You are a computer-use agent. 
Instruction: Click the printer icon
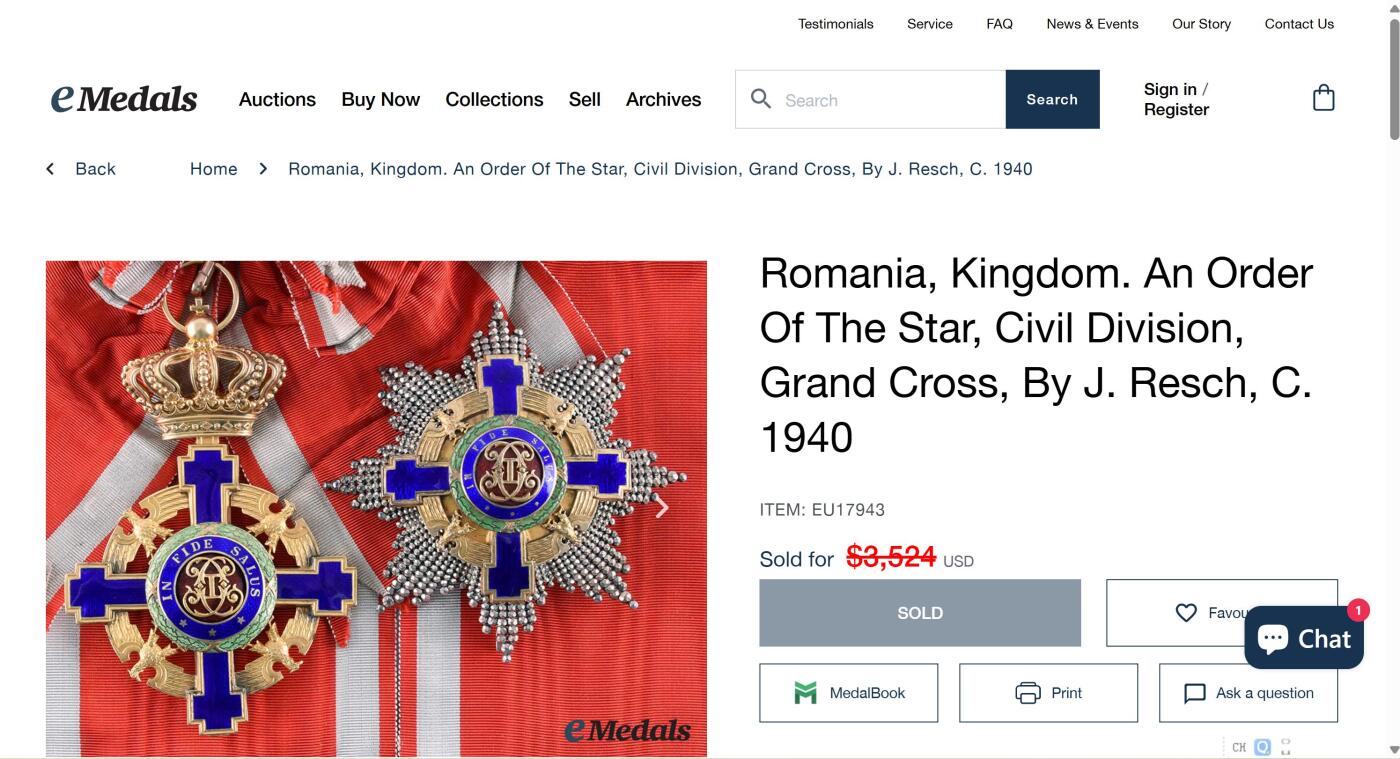pos(1027,693)
